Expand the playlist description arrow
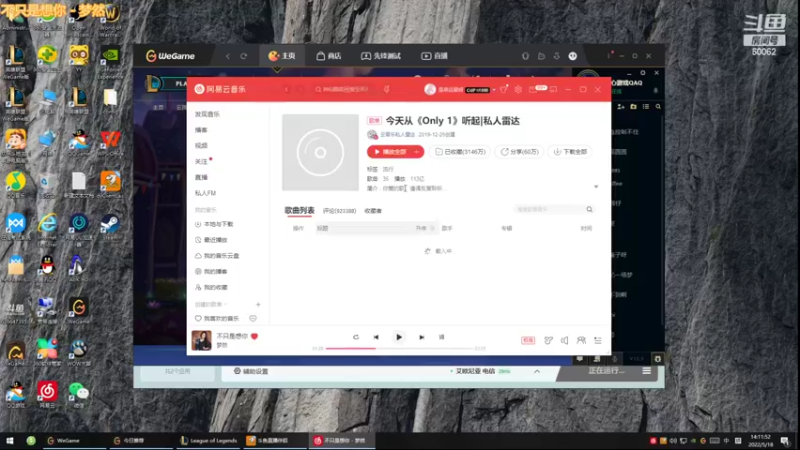 pyautogui.click(x=596, y=187)
